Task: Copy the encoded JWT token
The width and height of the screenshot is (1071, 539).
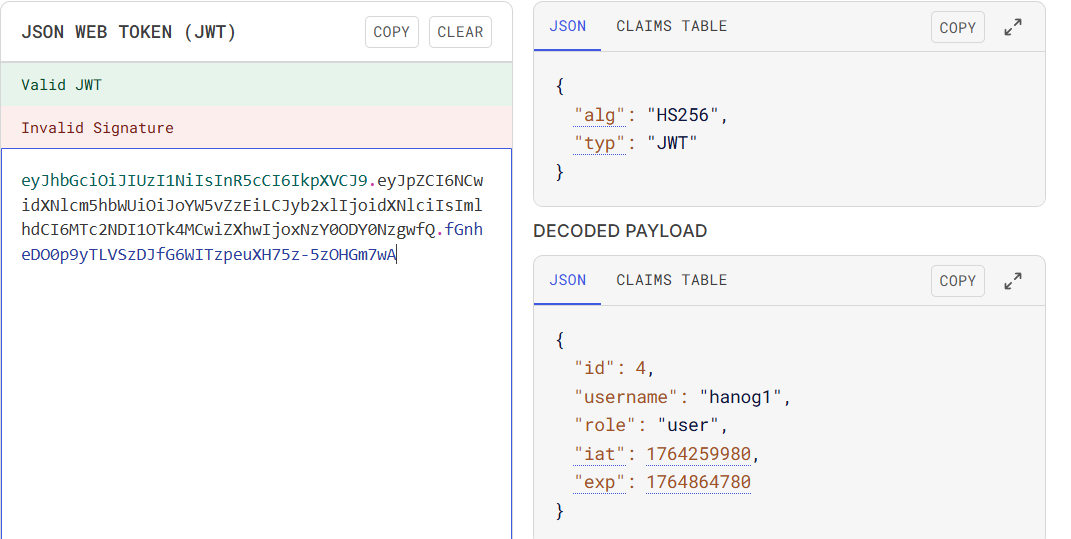Action: point(391,32)
